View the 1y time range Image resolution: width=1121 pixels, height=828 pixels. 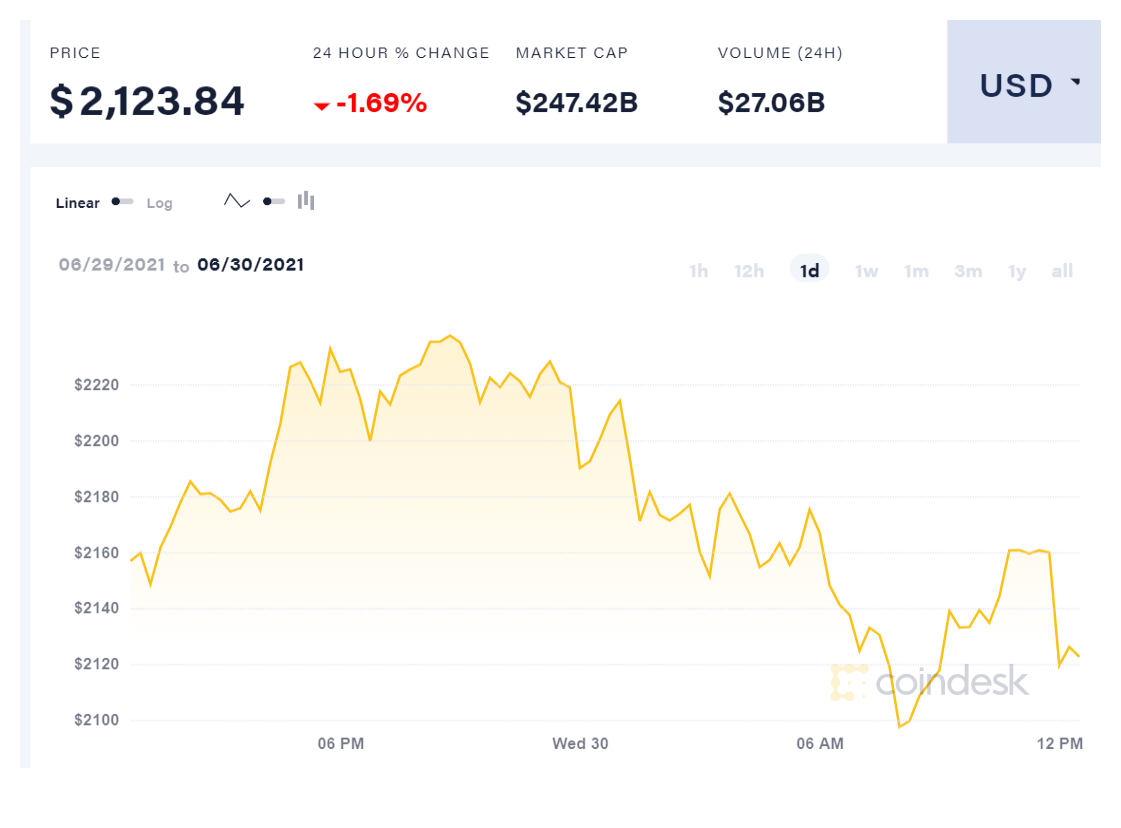point(1017,271)
